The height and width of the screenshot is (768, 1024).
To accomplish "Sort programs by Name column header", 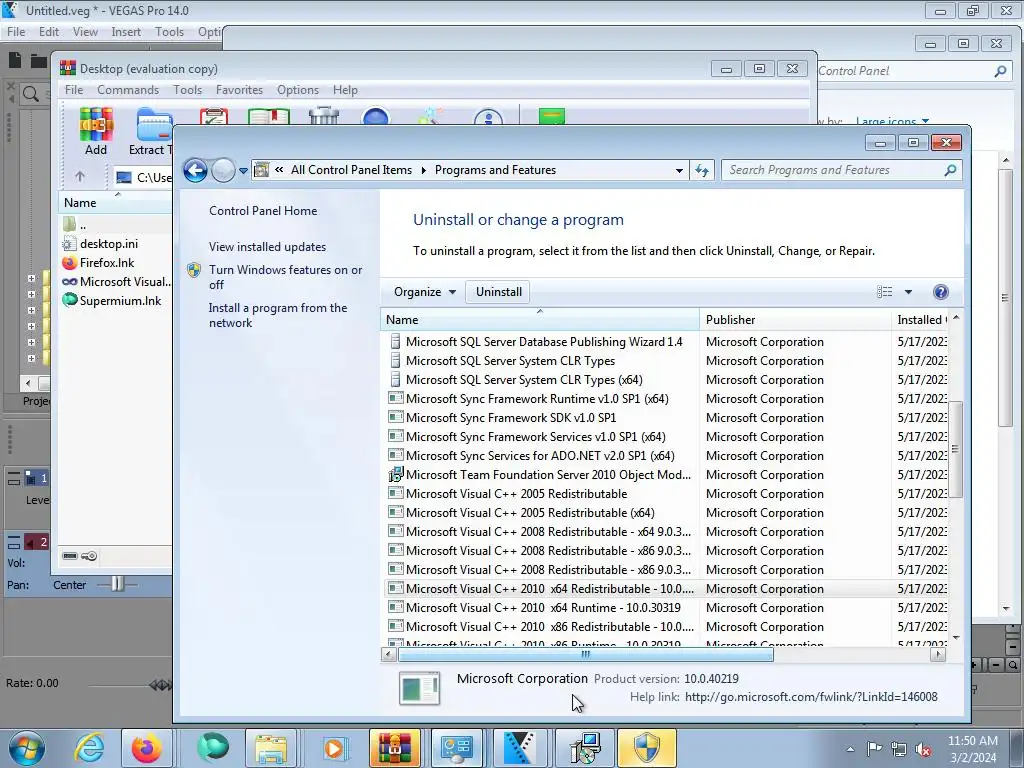I will point(539,319).
